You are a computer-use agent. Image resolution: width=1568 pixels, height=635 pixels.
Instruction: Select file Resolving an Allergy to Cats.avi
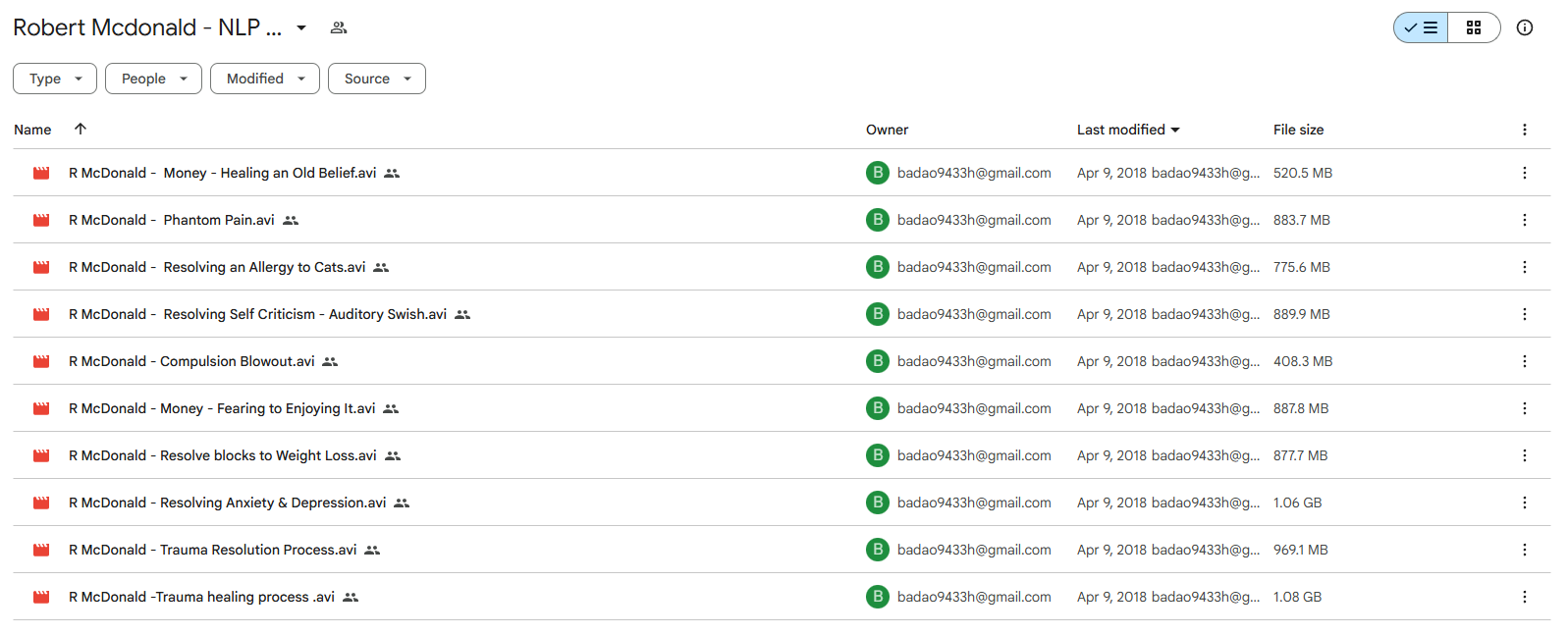[217, 267]
